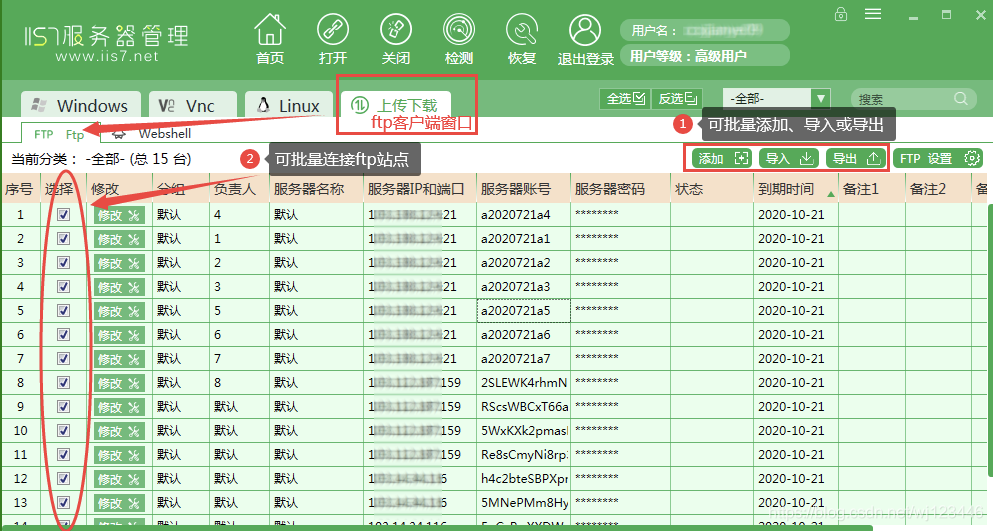Click 修改 button in row 5
Image resolution: width=993 pixels, height=531 pixels.
(119, 312)
